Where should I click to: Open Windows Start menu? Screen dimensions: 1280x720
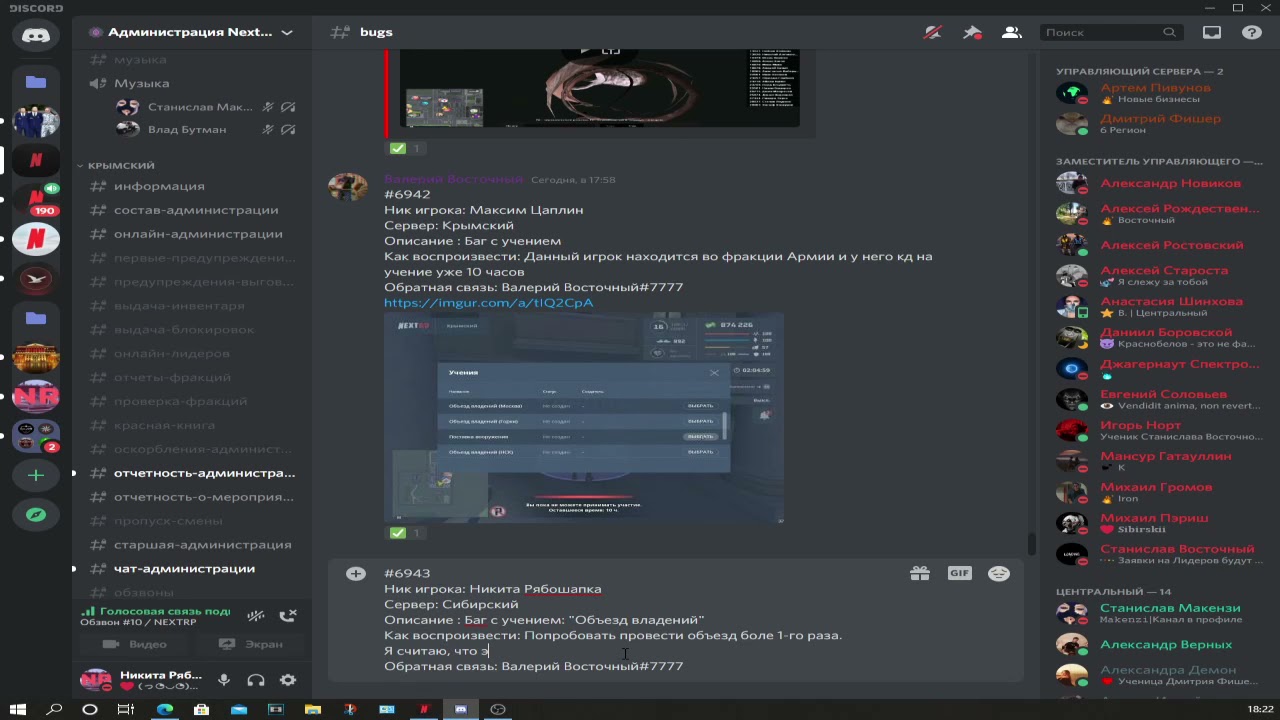coord(18,709)
